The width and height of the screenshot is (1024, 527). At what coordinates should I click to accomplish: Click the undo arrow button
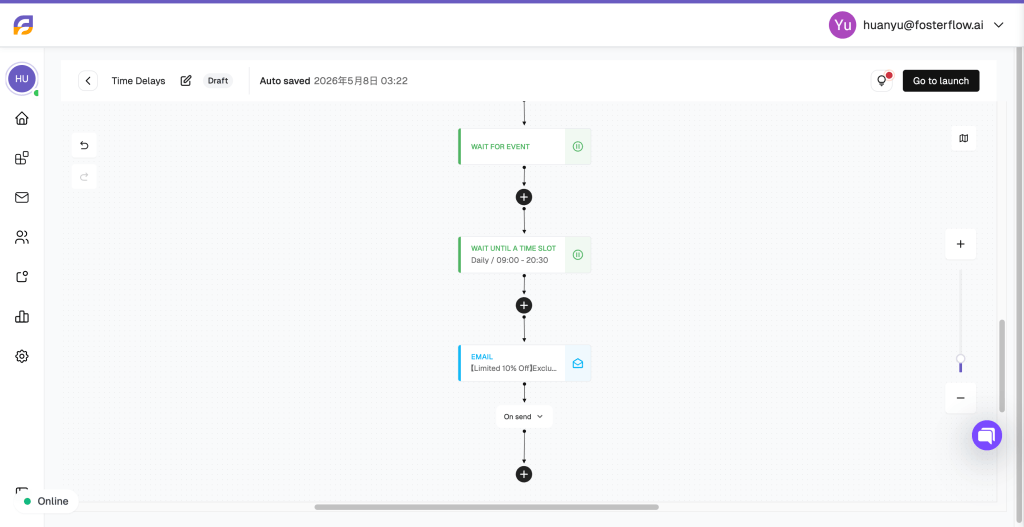[84, 145]
